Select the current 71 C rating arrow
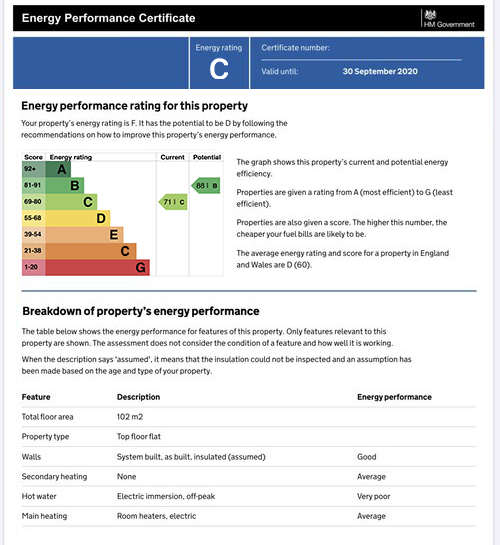 pos(173,202)
